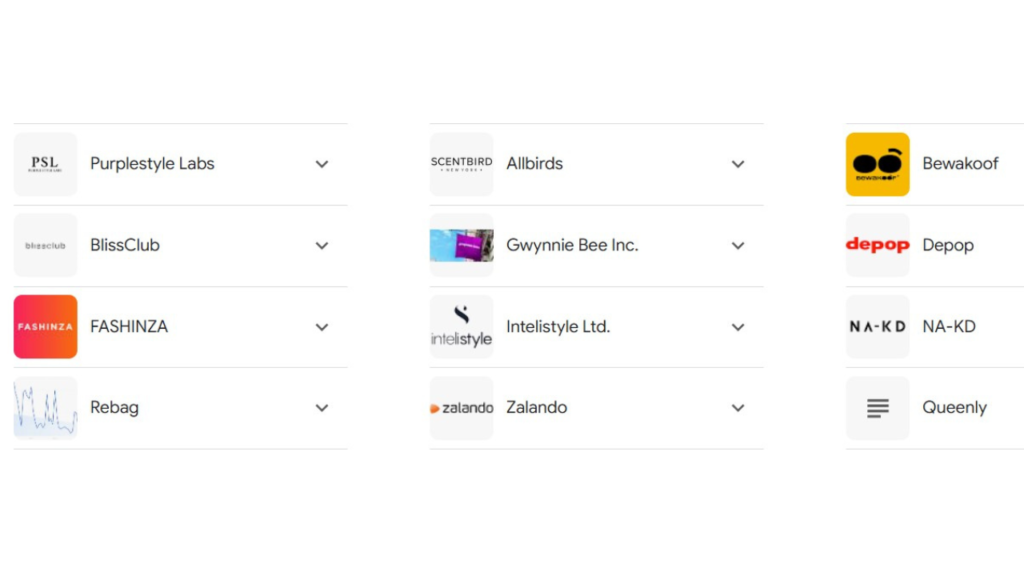Click the Scentbird logo beside Allbirds
Screen dimensions: 1024x576
(461, 164)
